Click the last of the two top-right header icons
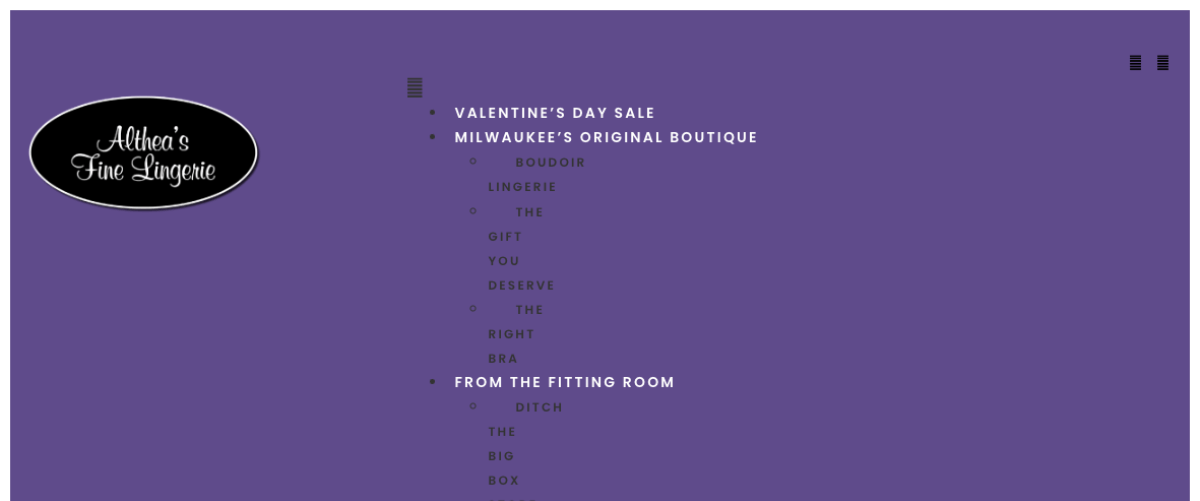Screen dimensions: 1200x501 [x=1163, y=63]
